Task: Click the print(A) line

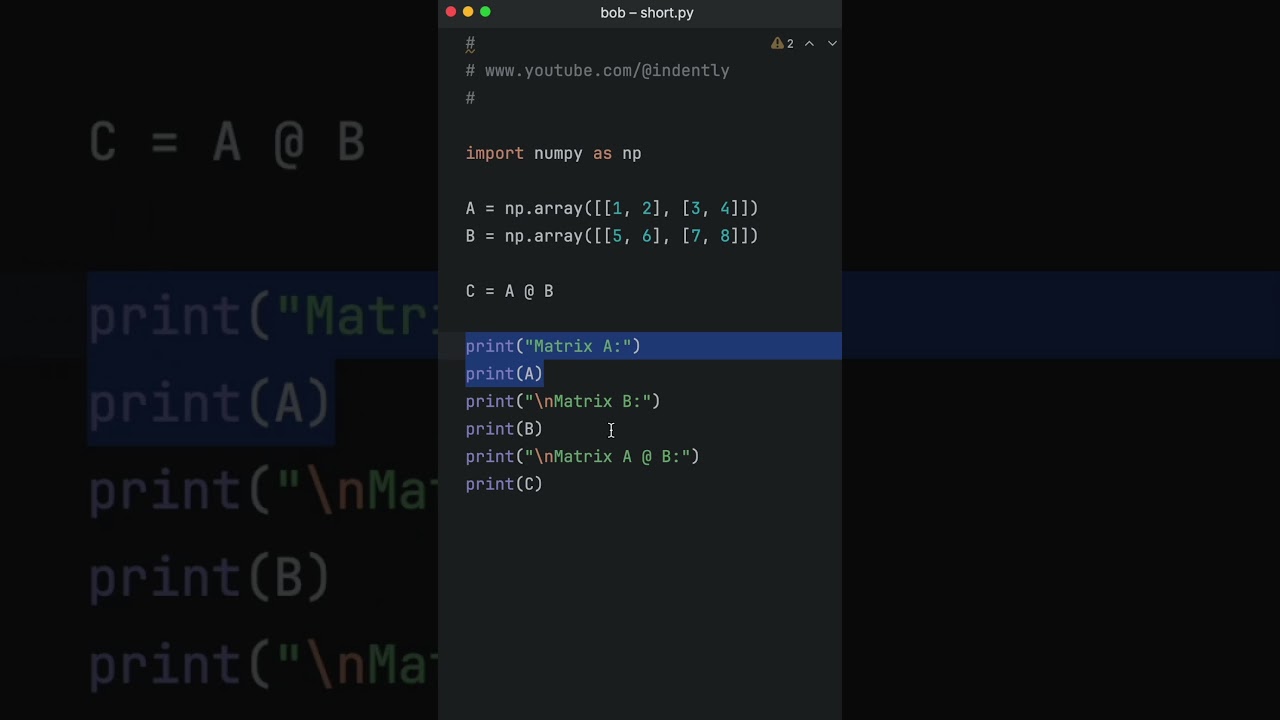Action: coord(504,374)
